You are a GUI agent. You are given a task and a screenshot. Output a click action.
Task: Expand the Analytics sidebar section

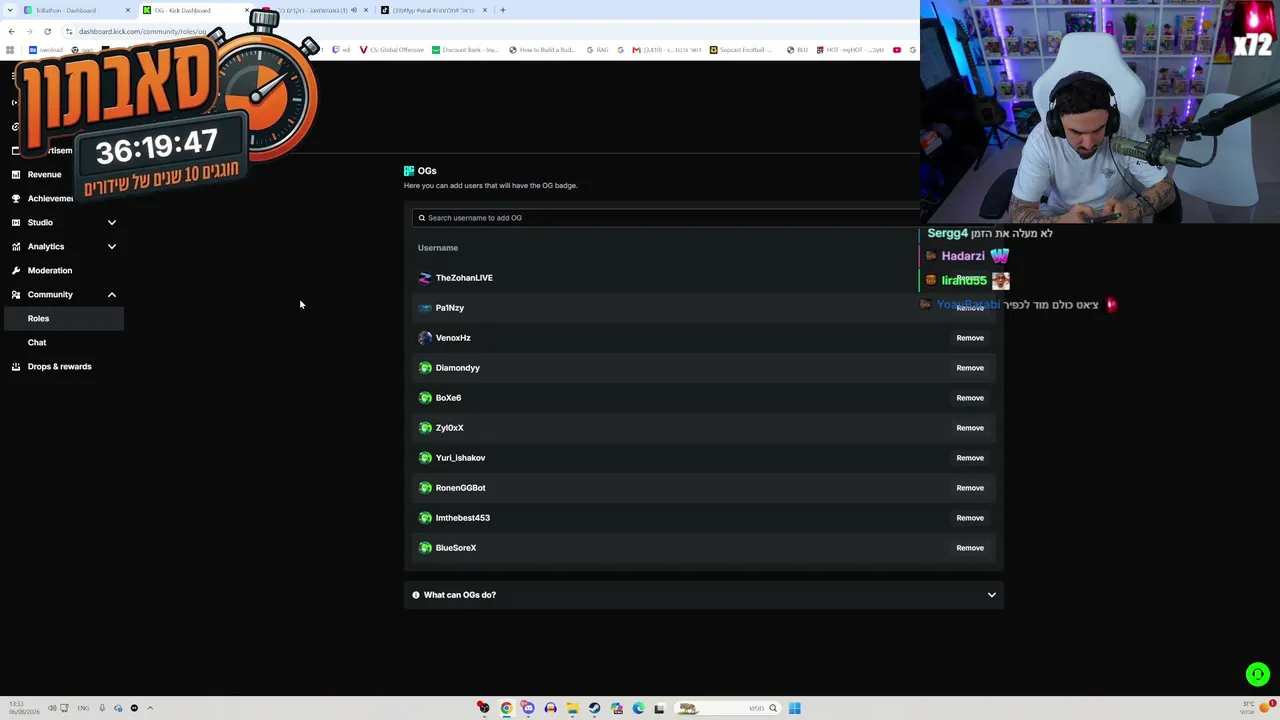112,246
